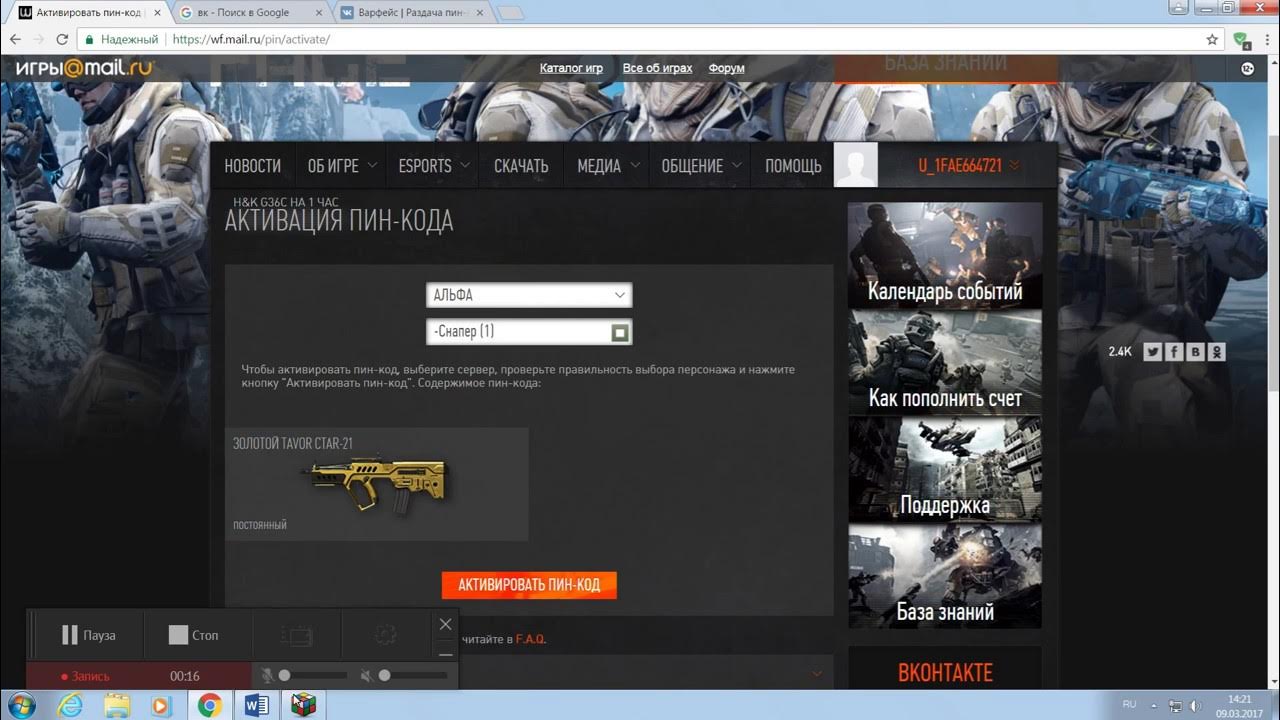Image resolution: width=1280 pixels, height=720 pixels.
Task: Open the Rubik's cube taskbar app
Action: [x=303, y=705]
